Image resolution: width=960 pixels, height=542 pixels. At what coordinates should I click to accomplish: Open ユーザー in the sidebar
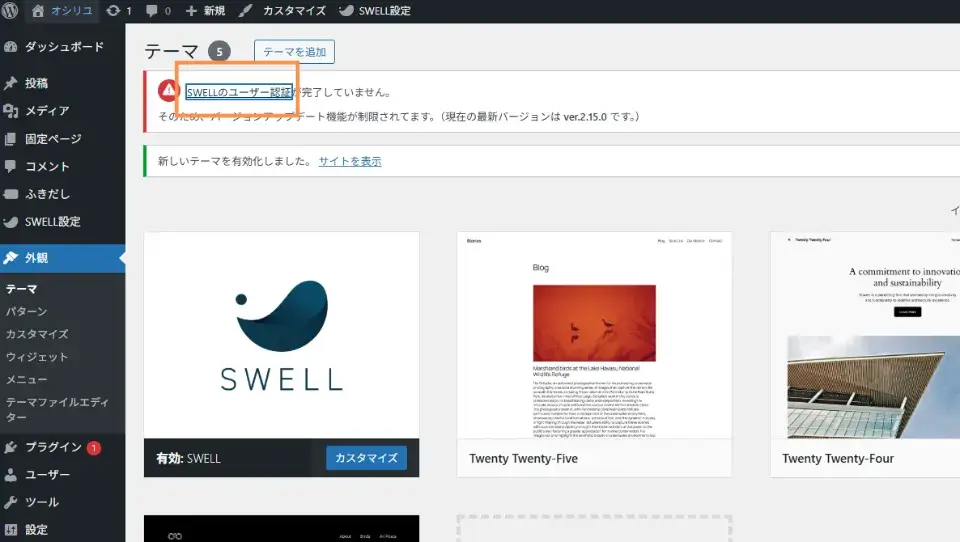point(62,475)
